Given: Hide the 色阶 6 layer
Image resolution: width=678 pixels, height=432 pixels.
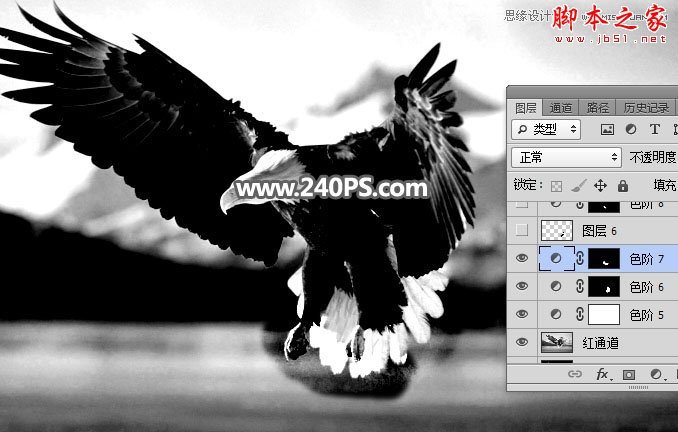Looking at the screenshot, I should point(522,286).
